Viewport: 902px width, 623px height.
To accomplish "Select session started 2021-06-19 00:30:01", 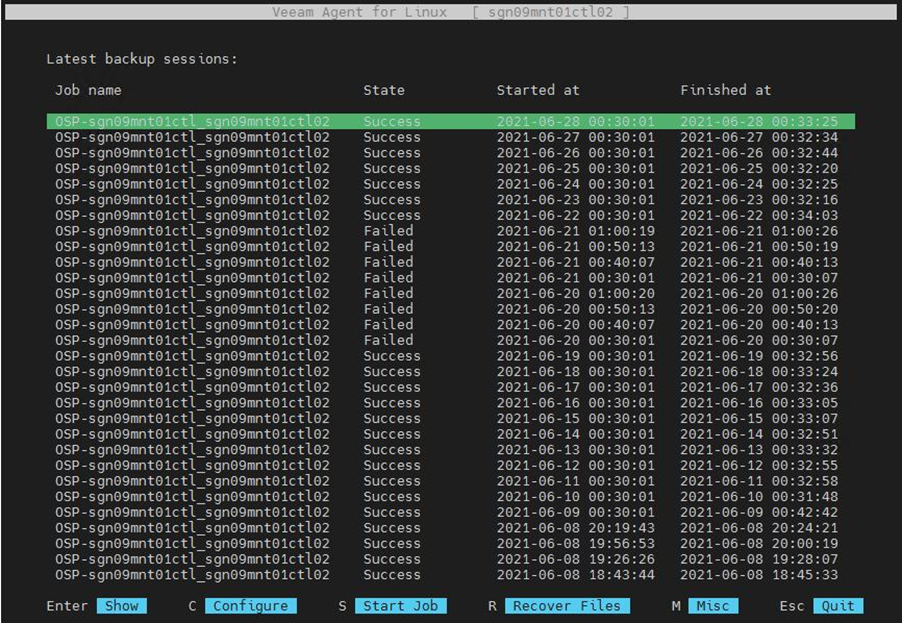I will (450, 356).
